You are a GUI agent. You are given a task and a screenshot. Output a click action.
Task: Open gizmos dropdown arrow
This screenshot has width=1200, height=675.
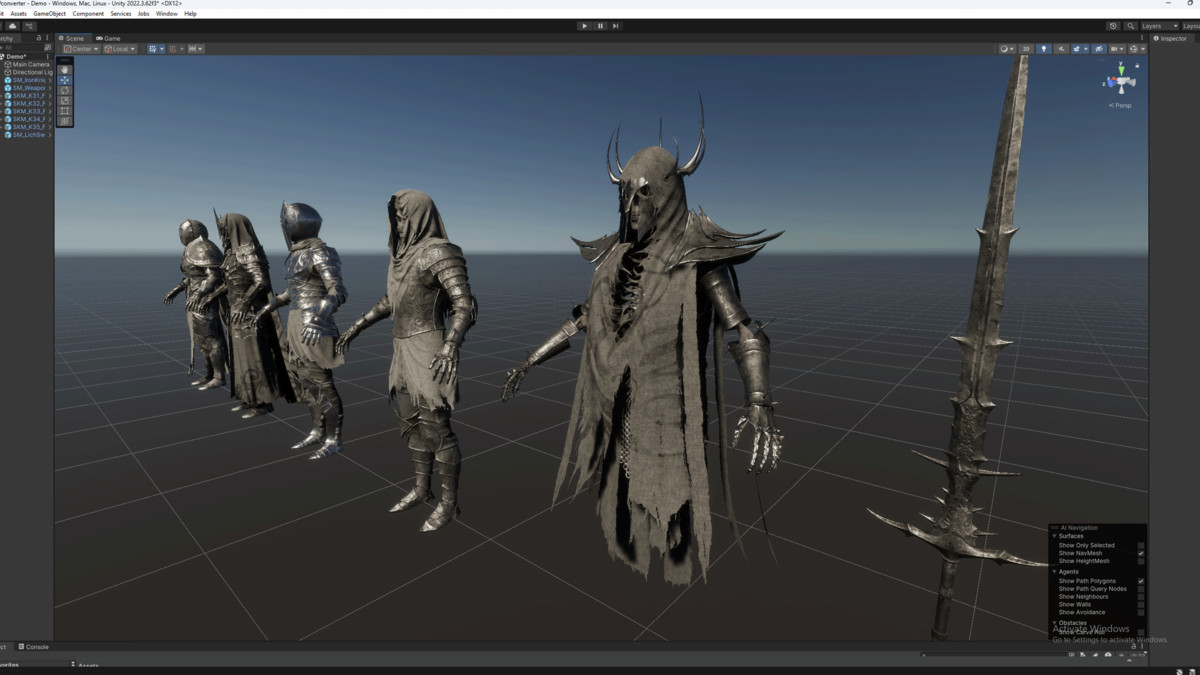coord(1143,49)
